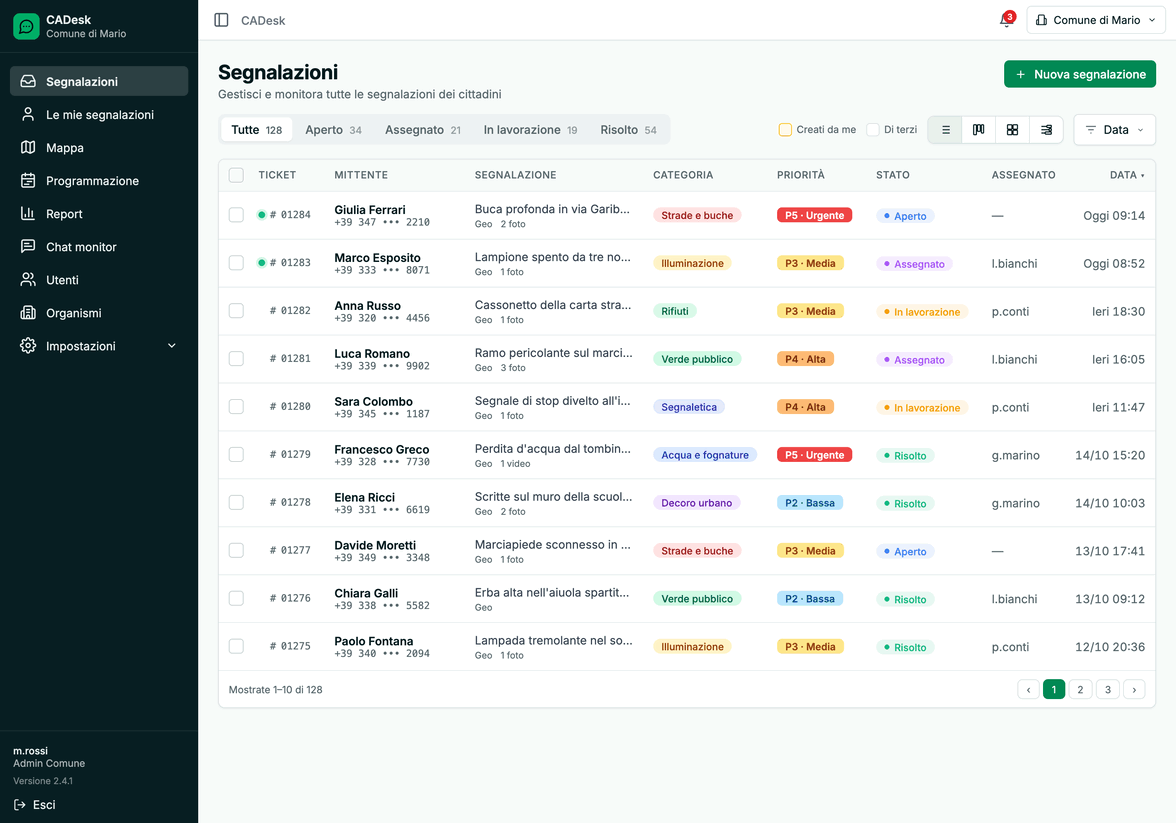Click P5 · Urgente badge on ticket 01284

pos(814,215)
